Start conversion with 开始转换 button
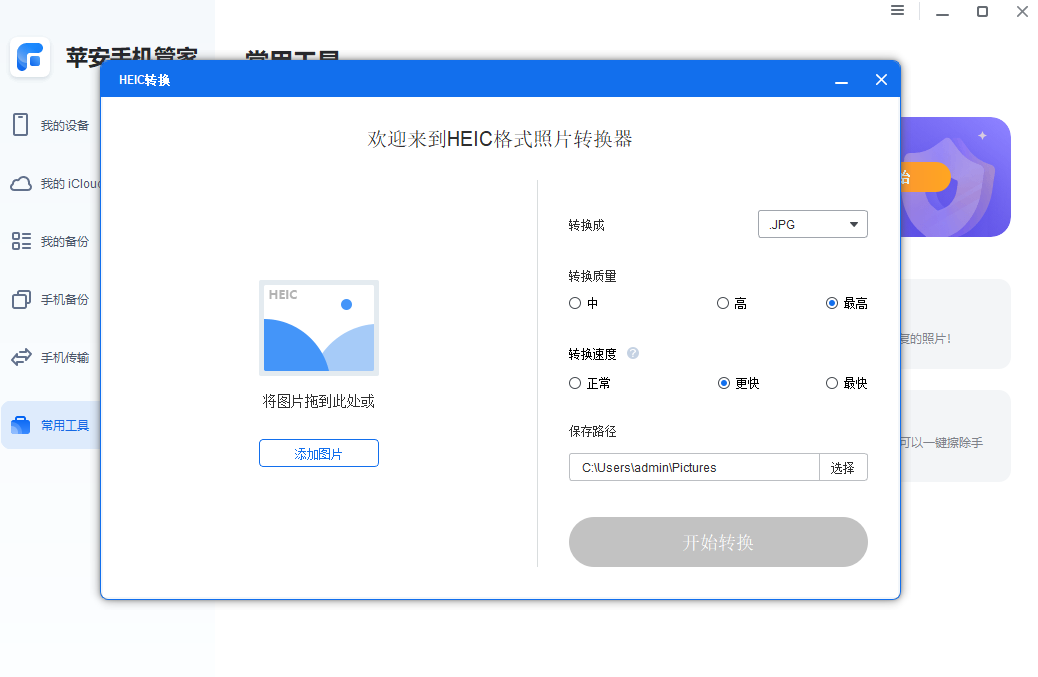The height and width of the screenshot is (677, 1038). (x=718, y=542)
